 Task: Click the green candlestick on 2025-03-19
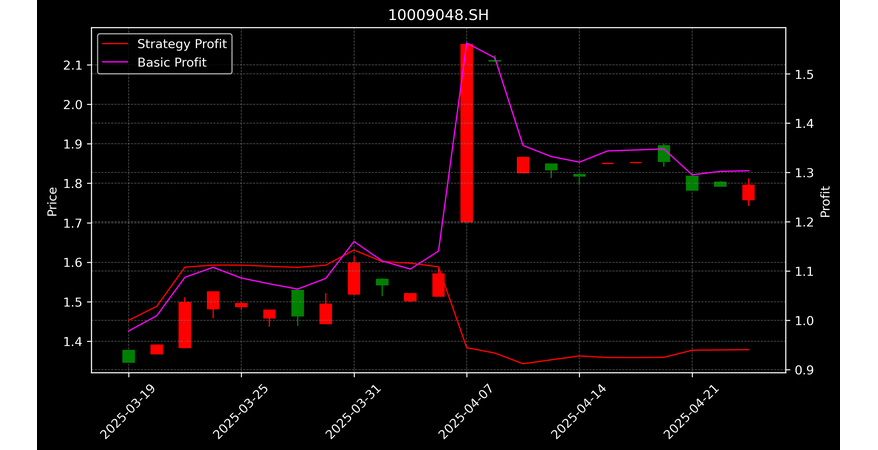coord(129,356)
